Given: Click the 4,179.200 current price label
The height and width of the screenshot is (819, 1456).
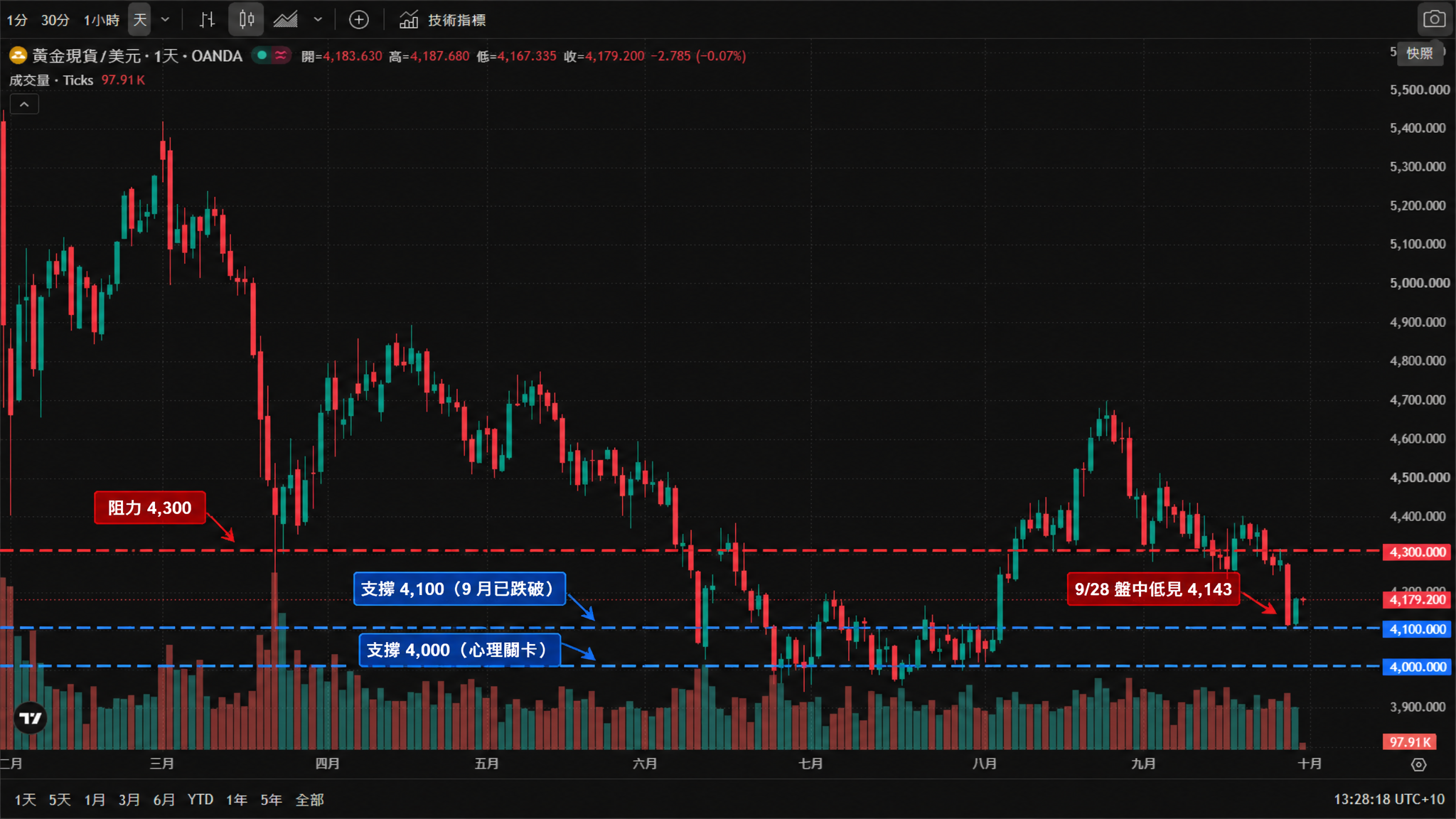Looking at the screenshot, I should 1418,600.
